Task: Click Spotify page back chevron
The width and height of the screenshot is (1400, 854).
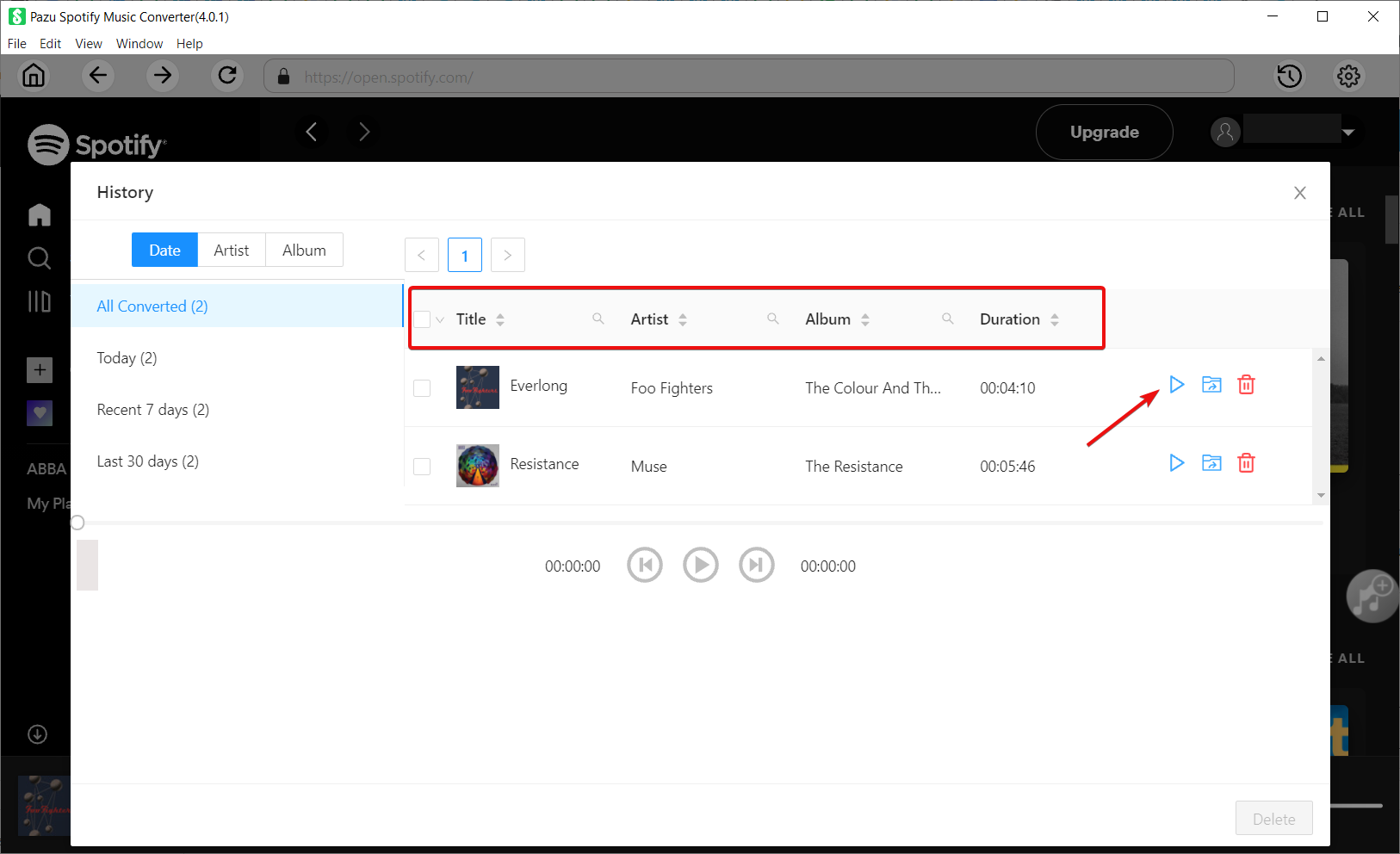Action: [312, 132]
